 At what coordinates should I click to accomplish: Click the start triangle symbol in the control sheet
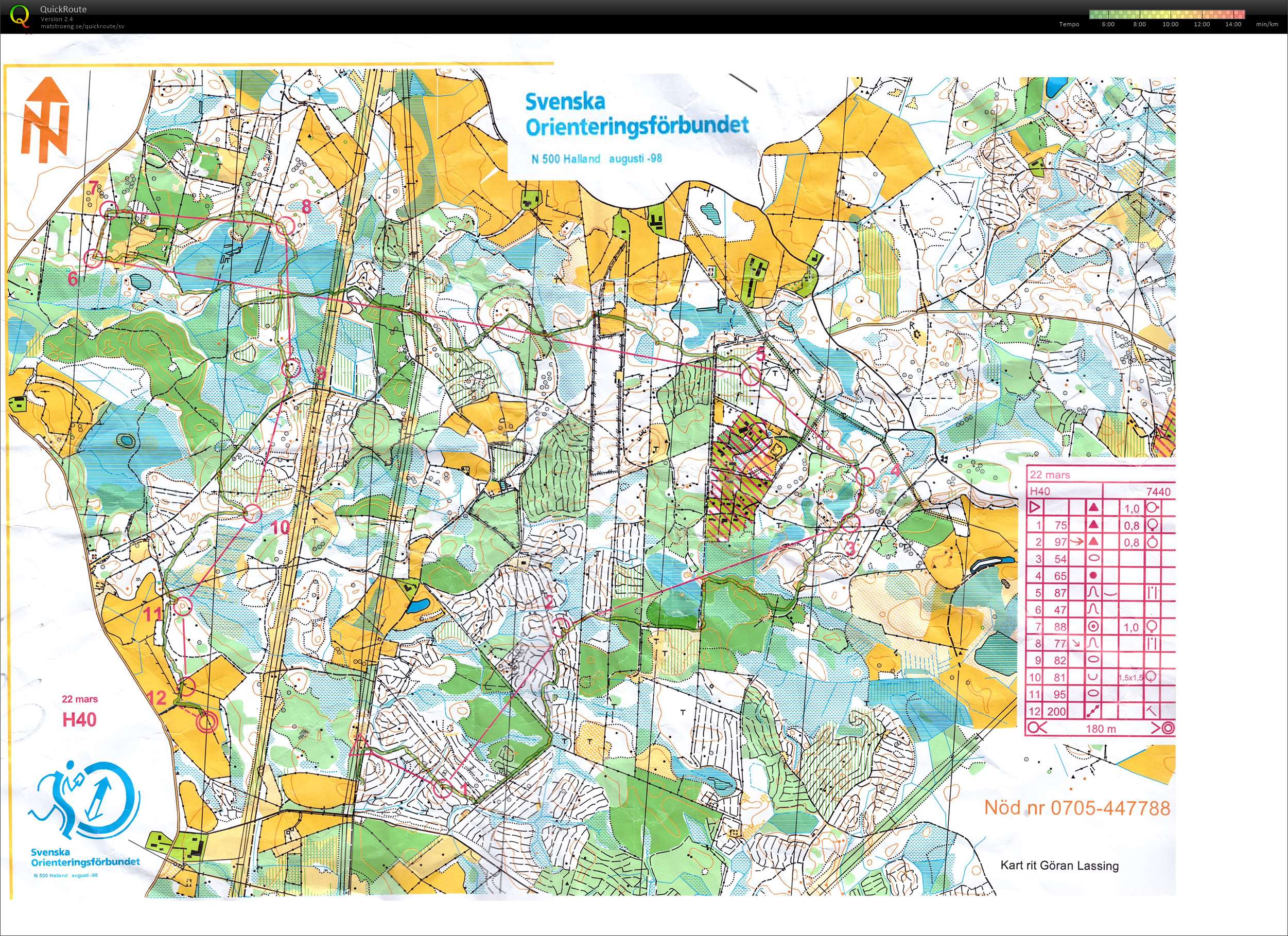click(x=1035, y=507)
